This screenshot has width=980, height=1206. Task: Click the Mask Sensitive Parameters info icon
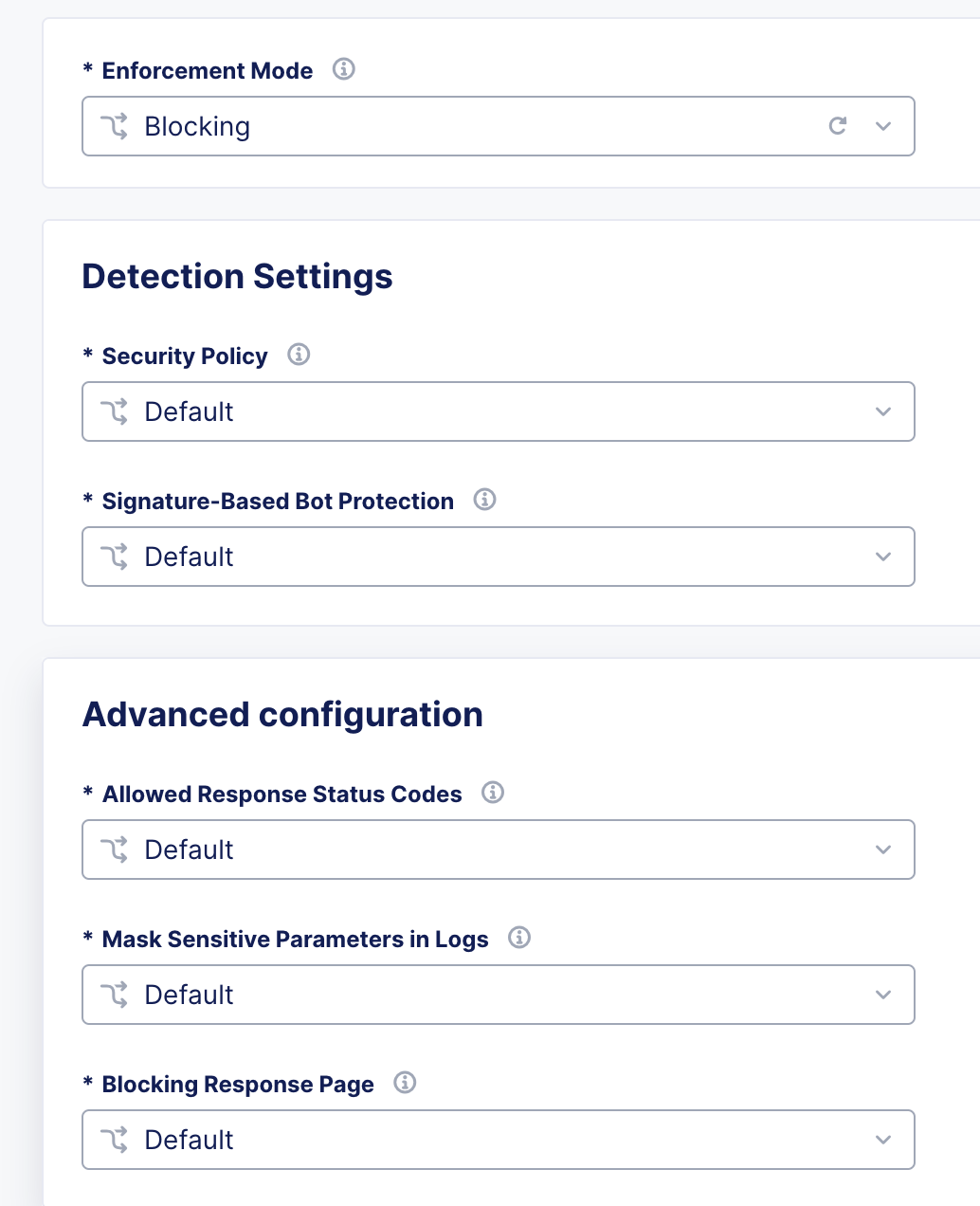(x=518, y=938)
